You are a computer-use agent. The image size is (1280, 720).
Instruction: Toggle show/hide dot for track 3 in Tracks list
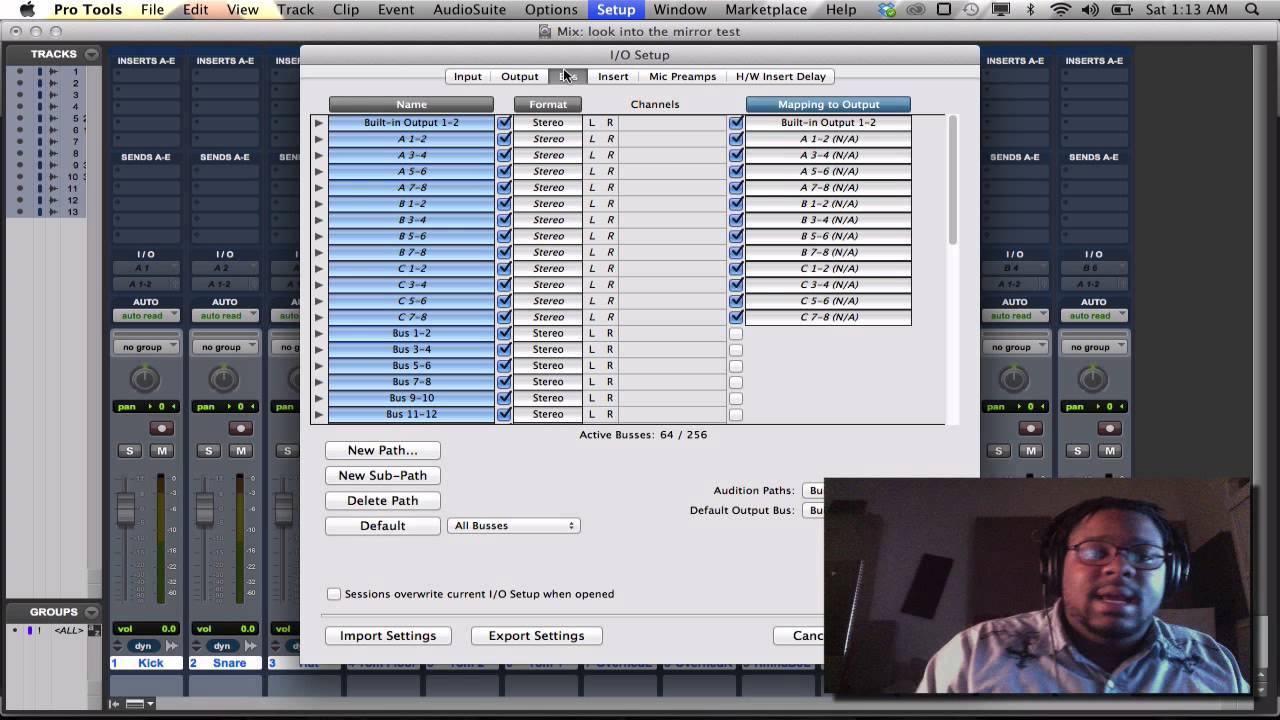[20, 96]
